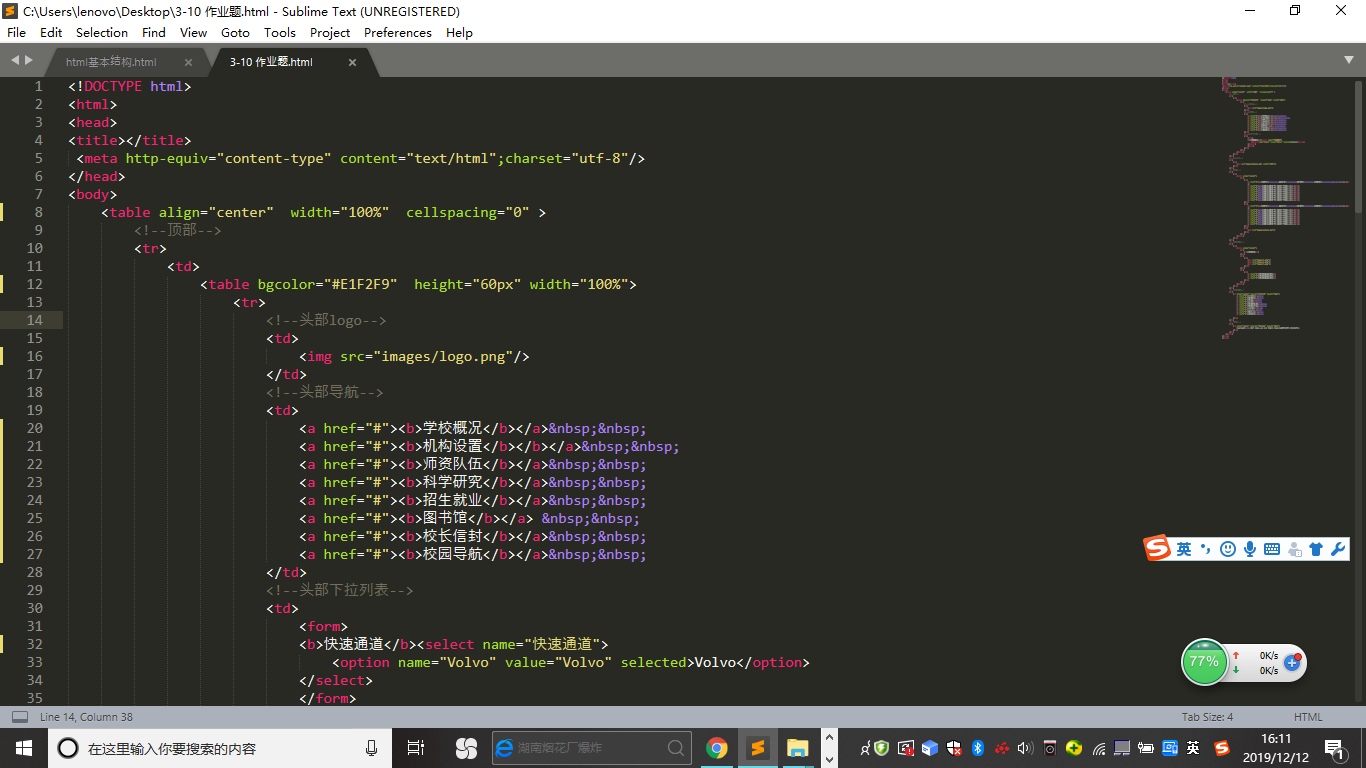Viewport: 1366px width, 768px height.
Task: Close the 3-10 作业题.html tab
Action: click(x=352, y=62)
